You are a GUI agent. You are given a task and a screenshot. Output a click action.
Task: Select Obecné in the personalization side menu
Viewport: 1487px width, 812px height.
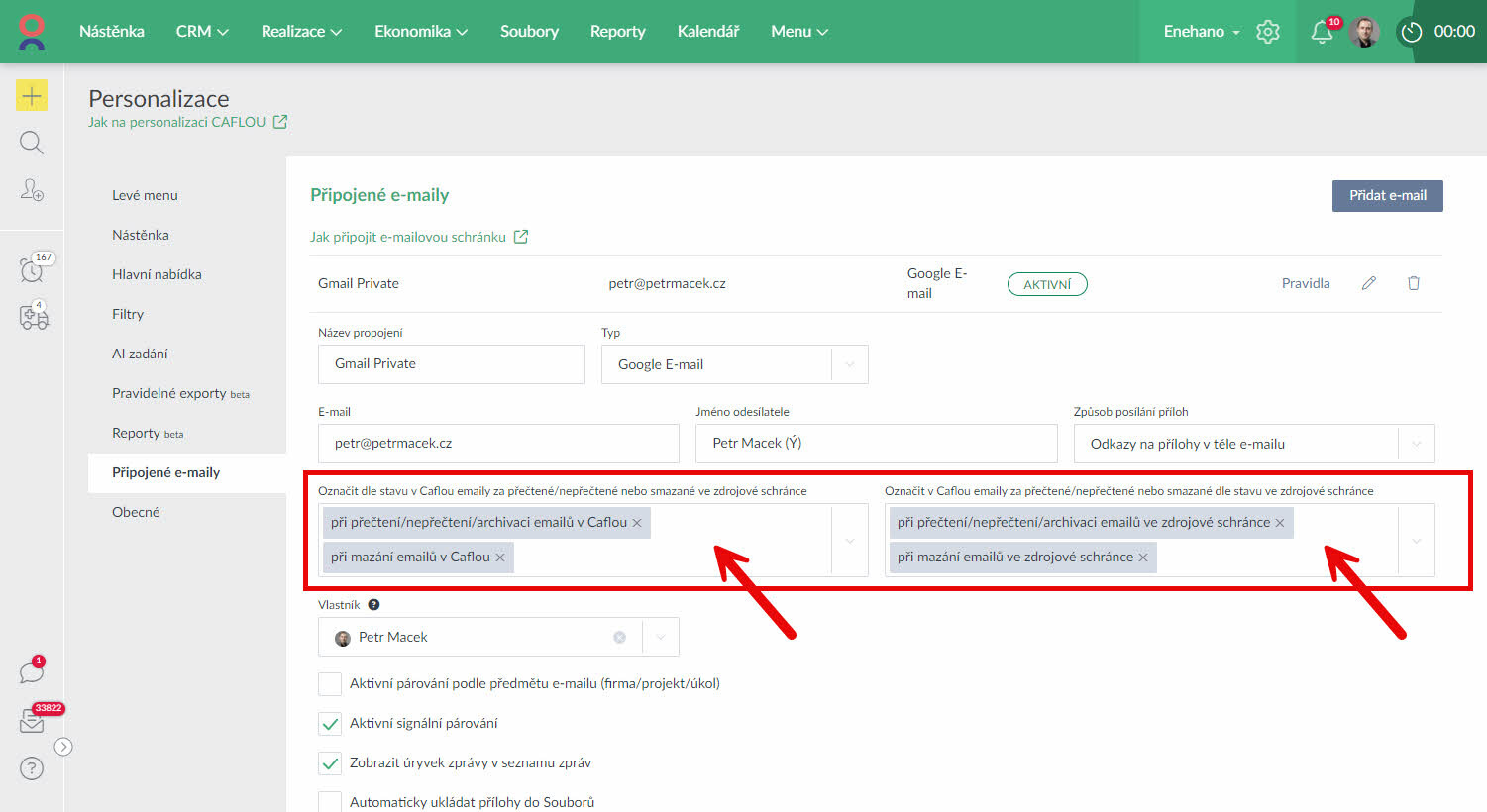[136, 512]
